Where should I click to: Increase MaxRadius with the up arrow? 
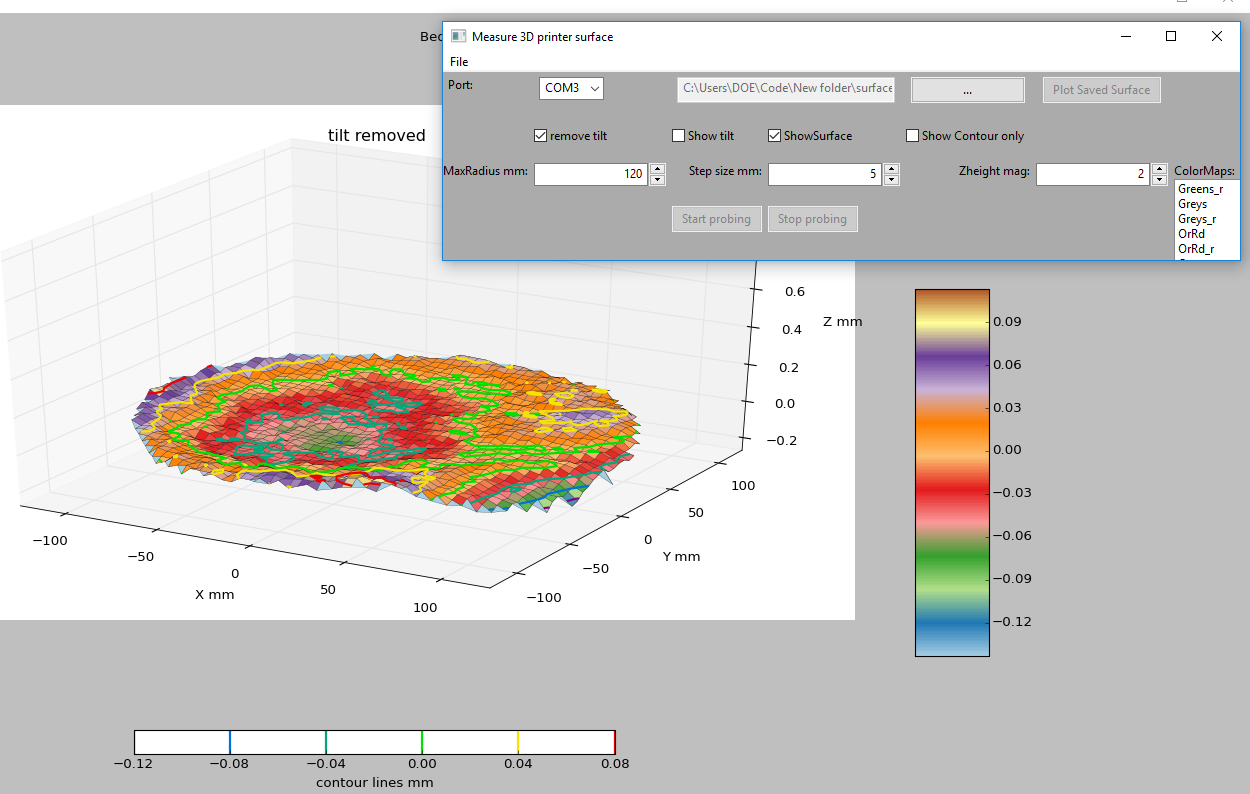pos(658,169)
